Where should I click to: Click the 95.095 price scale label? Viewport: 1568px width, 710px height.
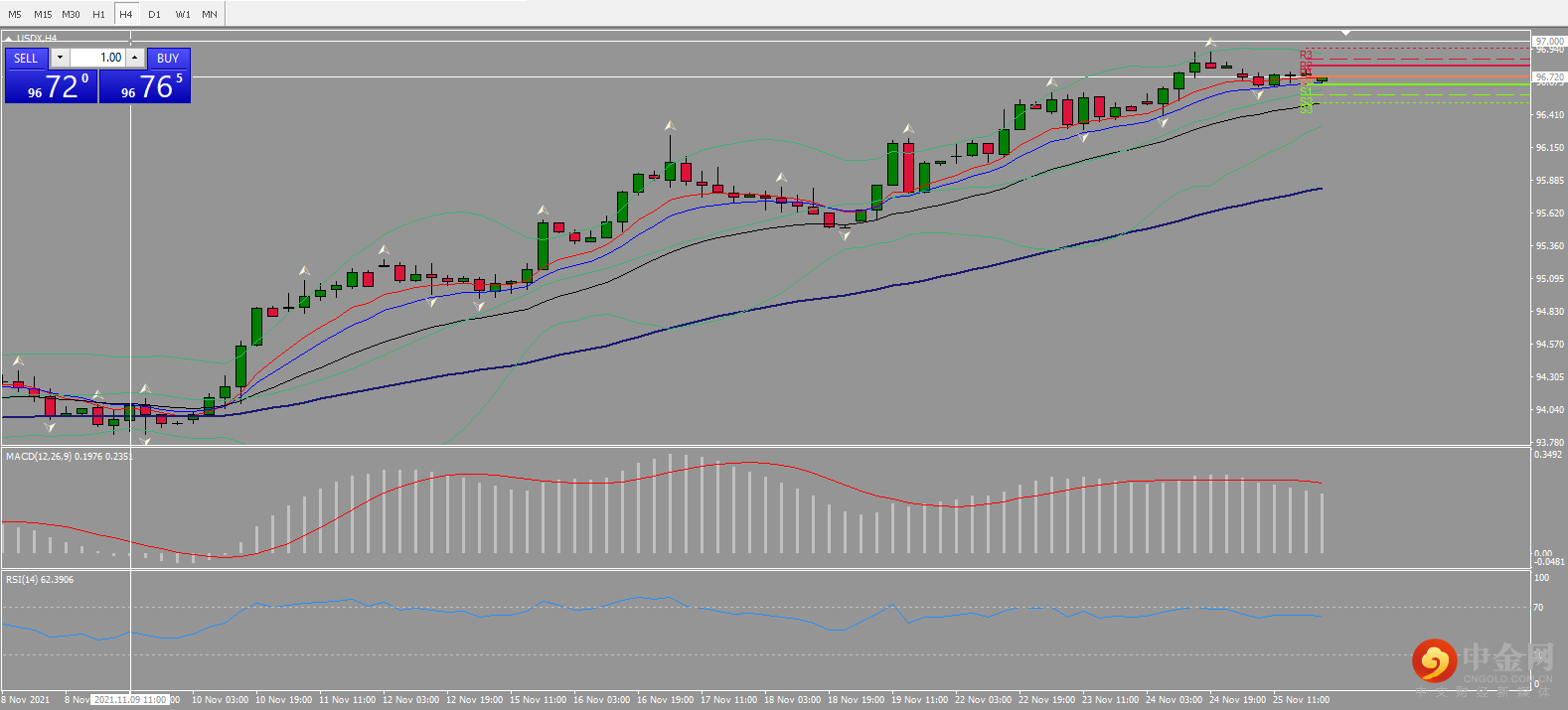pyautogui.click(x=1549, y=279)
